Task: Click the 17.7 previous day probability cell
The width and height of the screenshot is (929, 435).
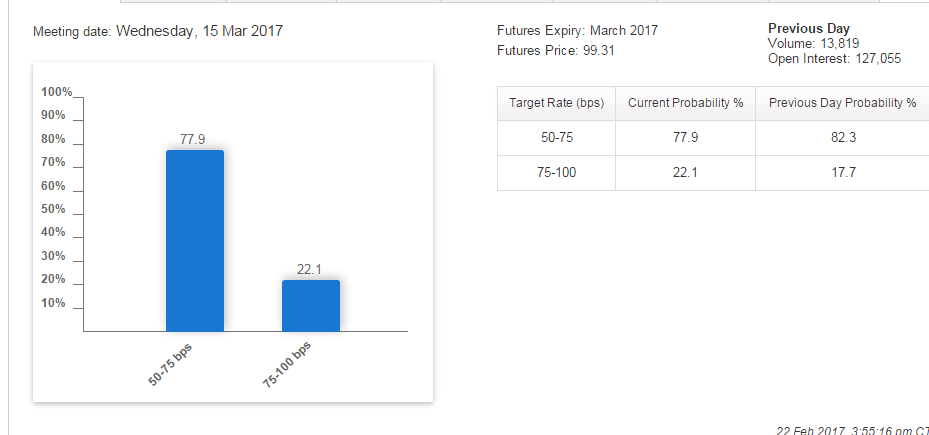Action: coord(842,173)
